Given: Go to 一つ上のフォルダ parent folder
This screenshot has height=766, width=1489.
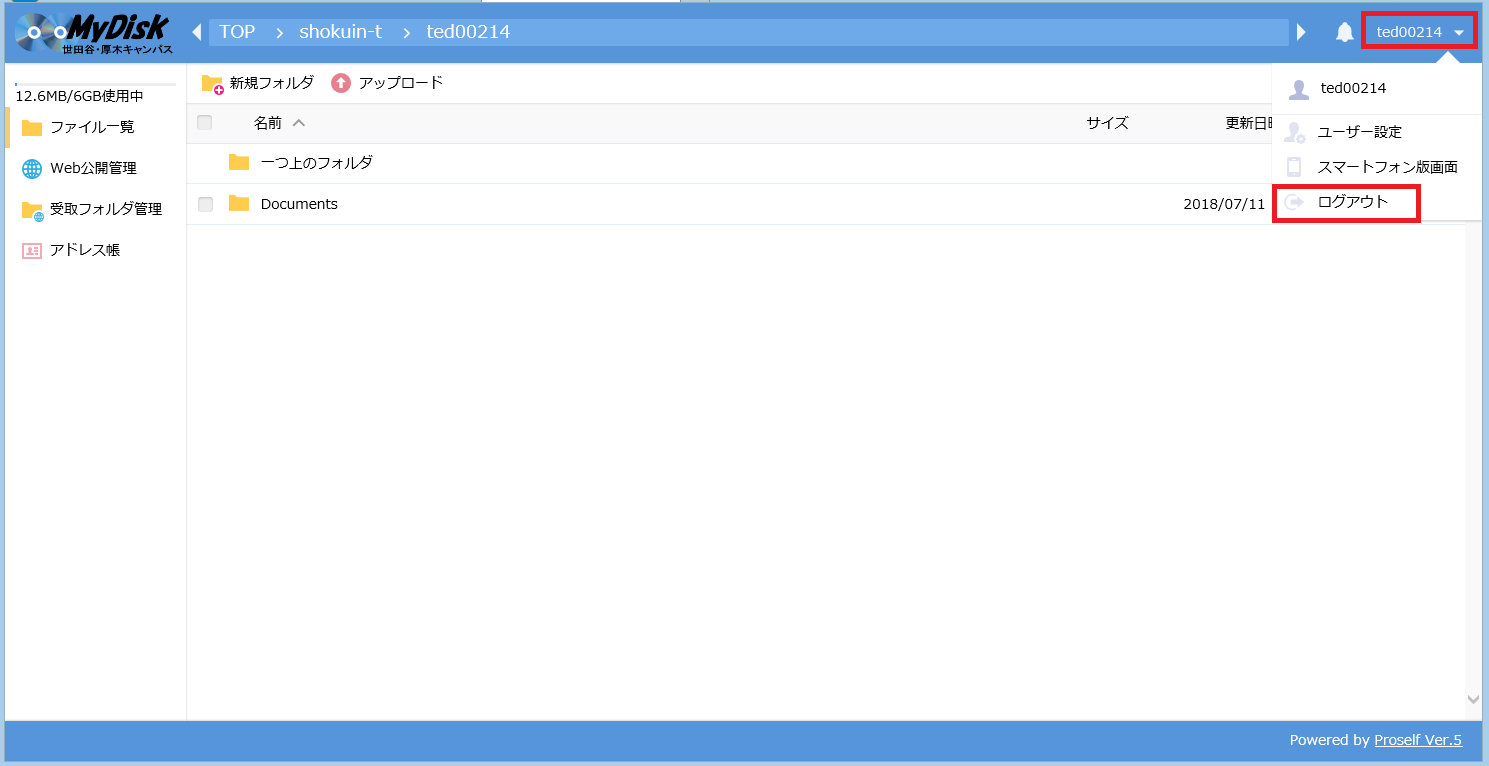Looking at the screenshot, I should pyautogui.click(x=316, y=162).
